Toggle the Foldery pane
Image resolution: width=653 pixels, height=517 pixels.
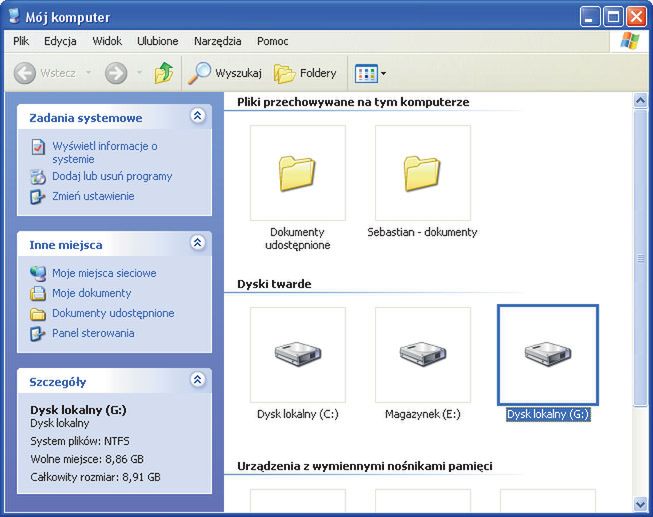(305, 73)
